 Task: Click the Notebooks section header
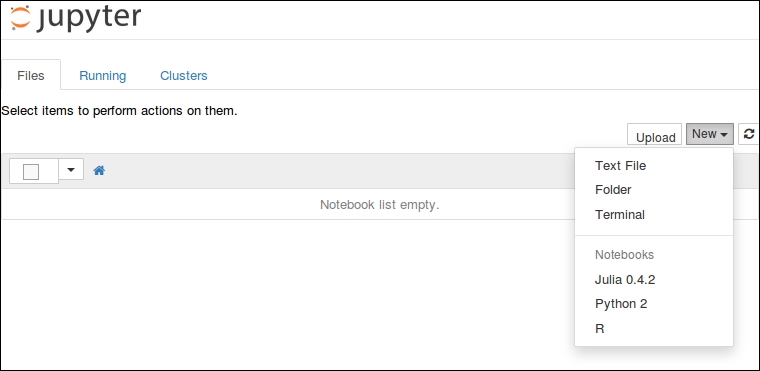(x=624, y=255)
